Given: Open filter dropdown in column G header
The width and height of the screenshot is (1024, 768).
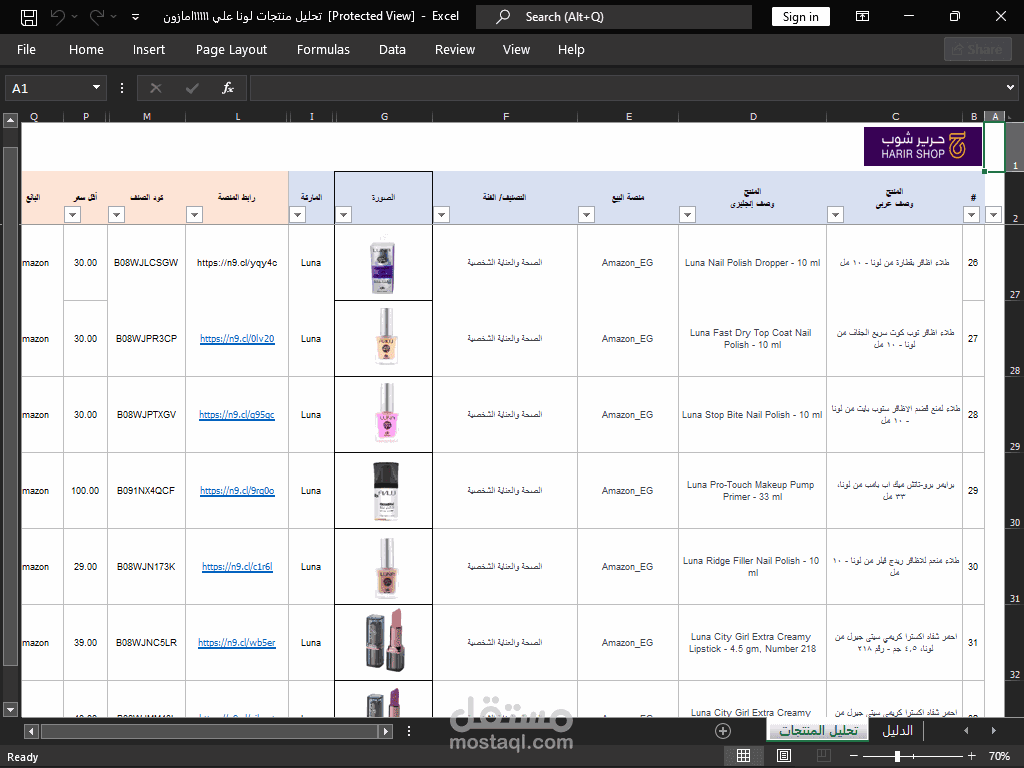Looking at the screenshot, I should pos(344,214).
